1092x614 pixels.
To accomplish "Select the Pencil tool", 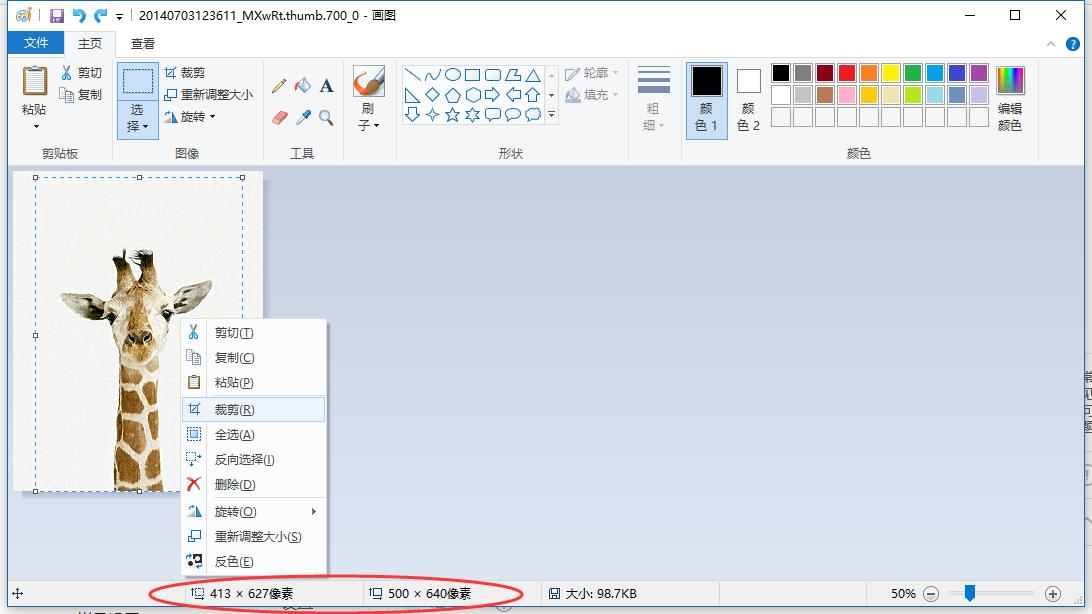I will click(x=279, y=86).
